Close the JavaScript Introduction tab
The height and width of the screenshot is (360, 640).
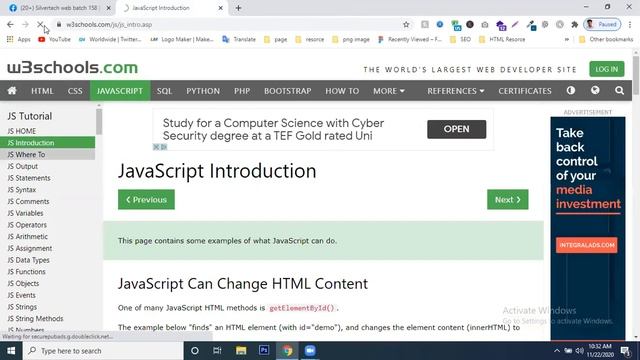(220, 8)
